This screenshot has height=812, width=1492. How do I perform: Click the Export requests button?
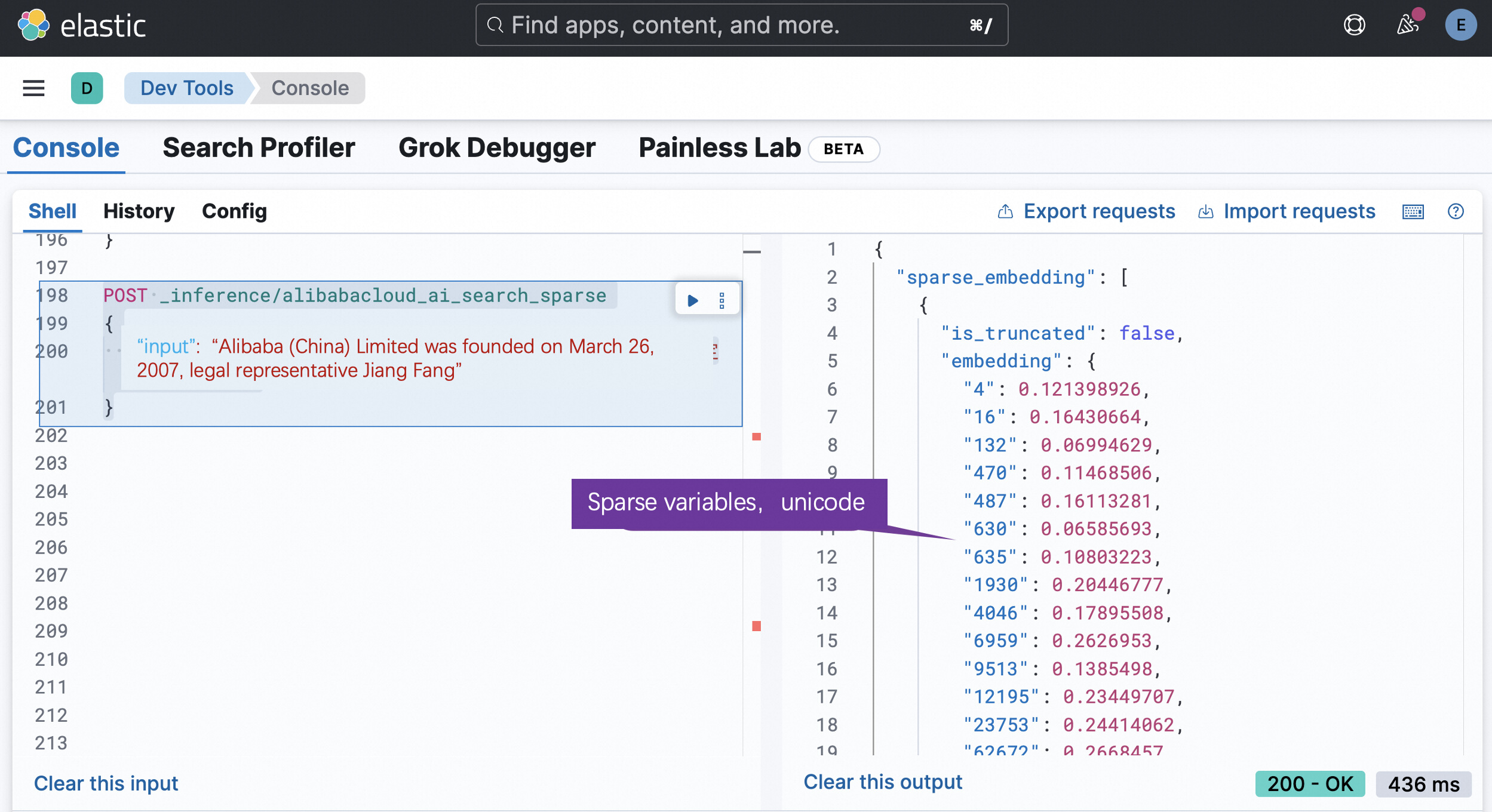[1086, 211]
